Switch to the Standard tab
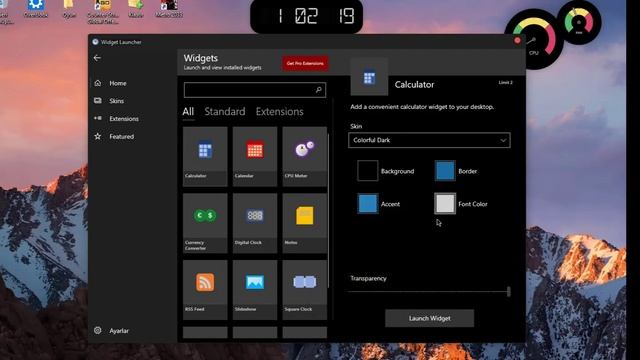The height and width of the screenshot is (360, 640). 225,111
